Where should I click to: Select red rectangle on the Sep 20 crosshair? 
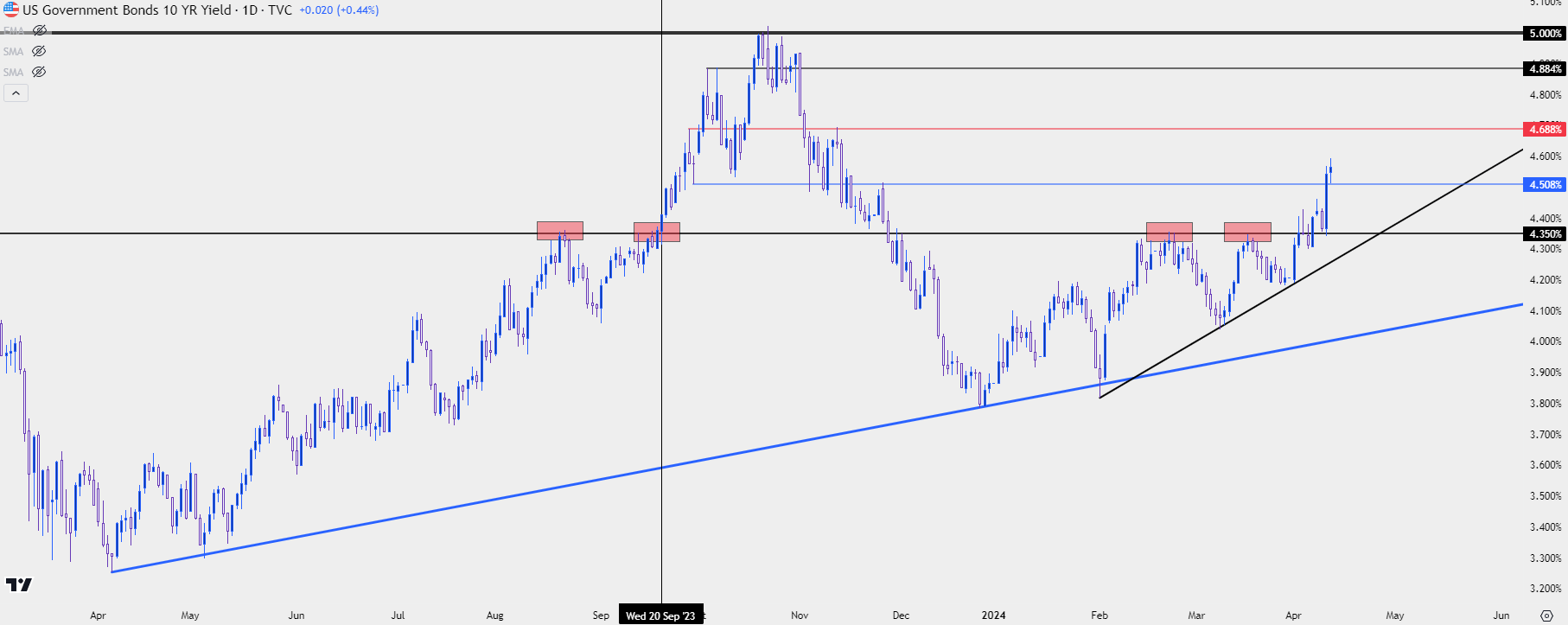(x=657, y=232)
